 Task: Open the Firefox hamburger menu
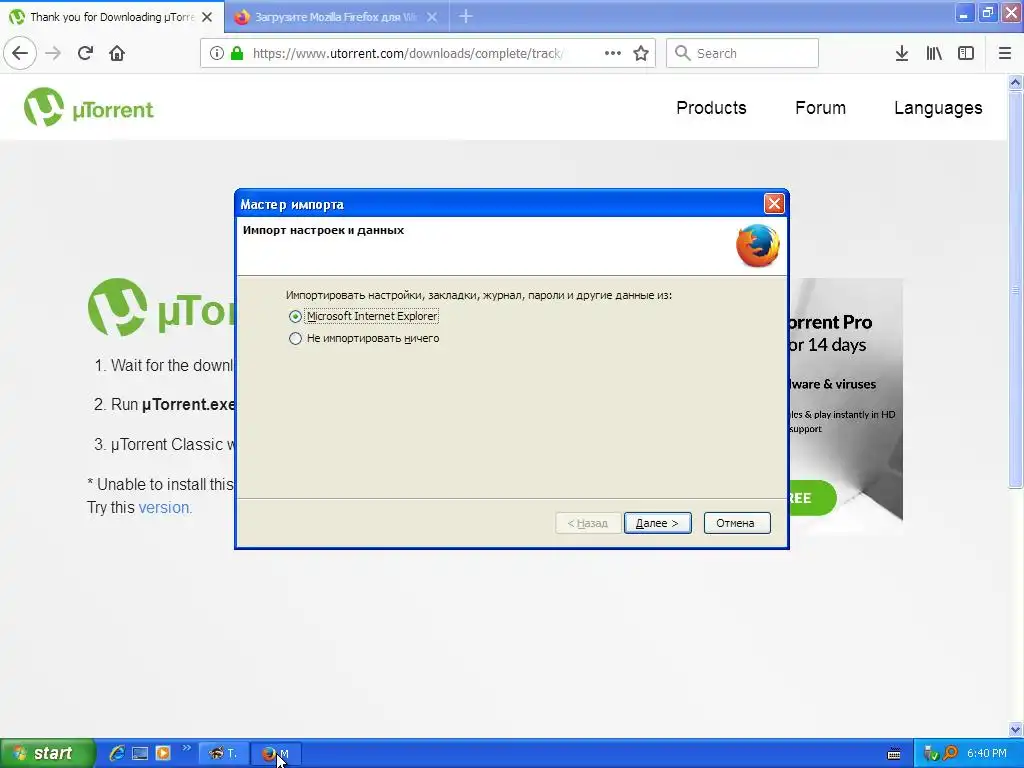tap(1005, 53)
